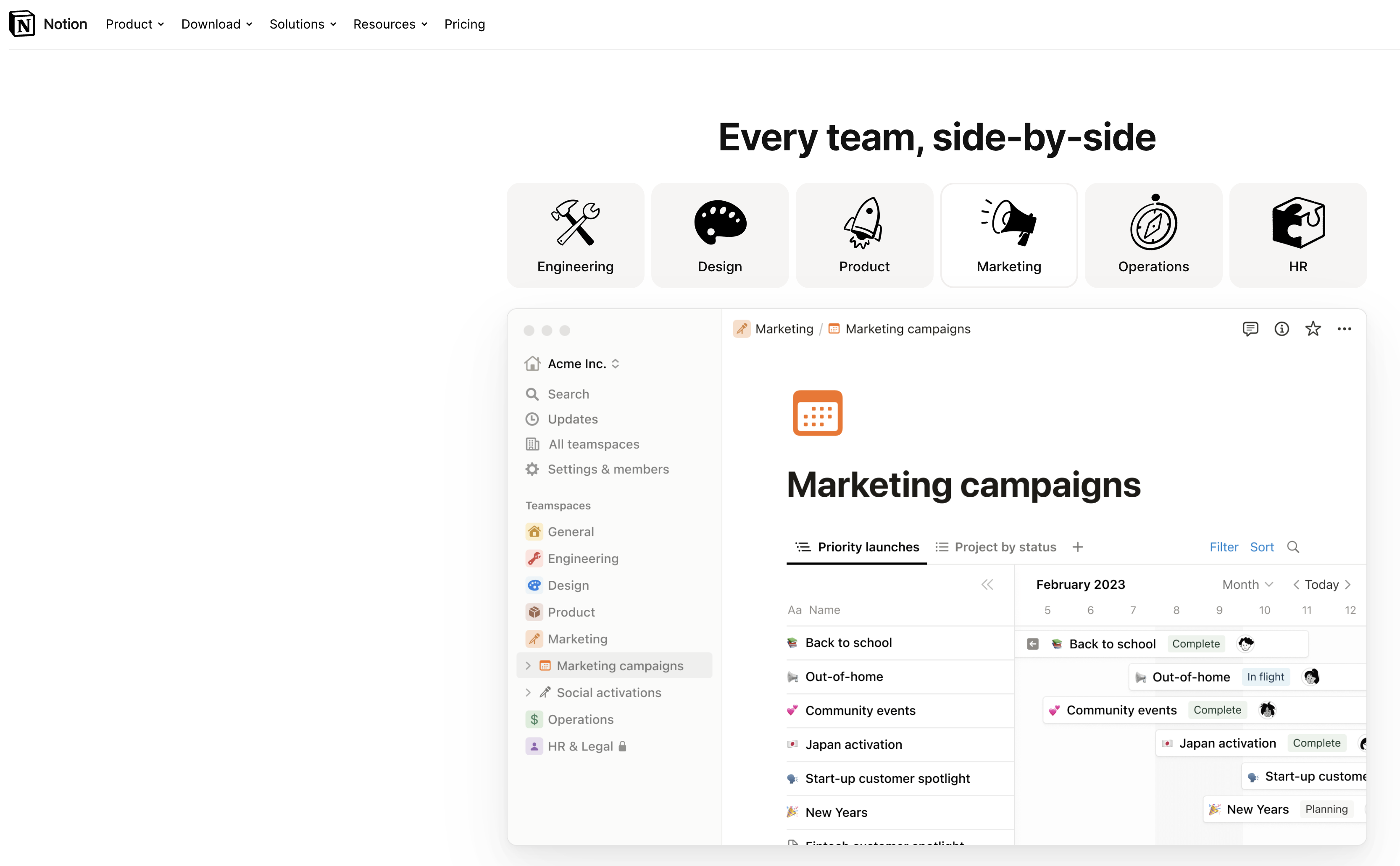Click the page info circle icon

[x=1282, y=329]
